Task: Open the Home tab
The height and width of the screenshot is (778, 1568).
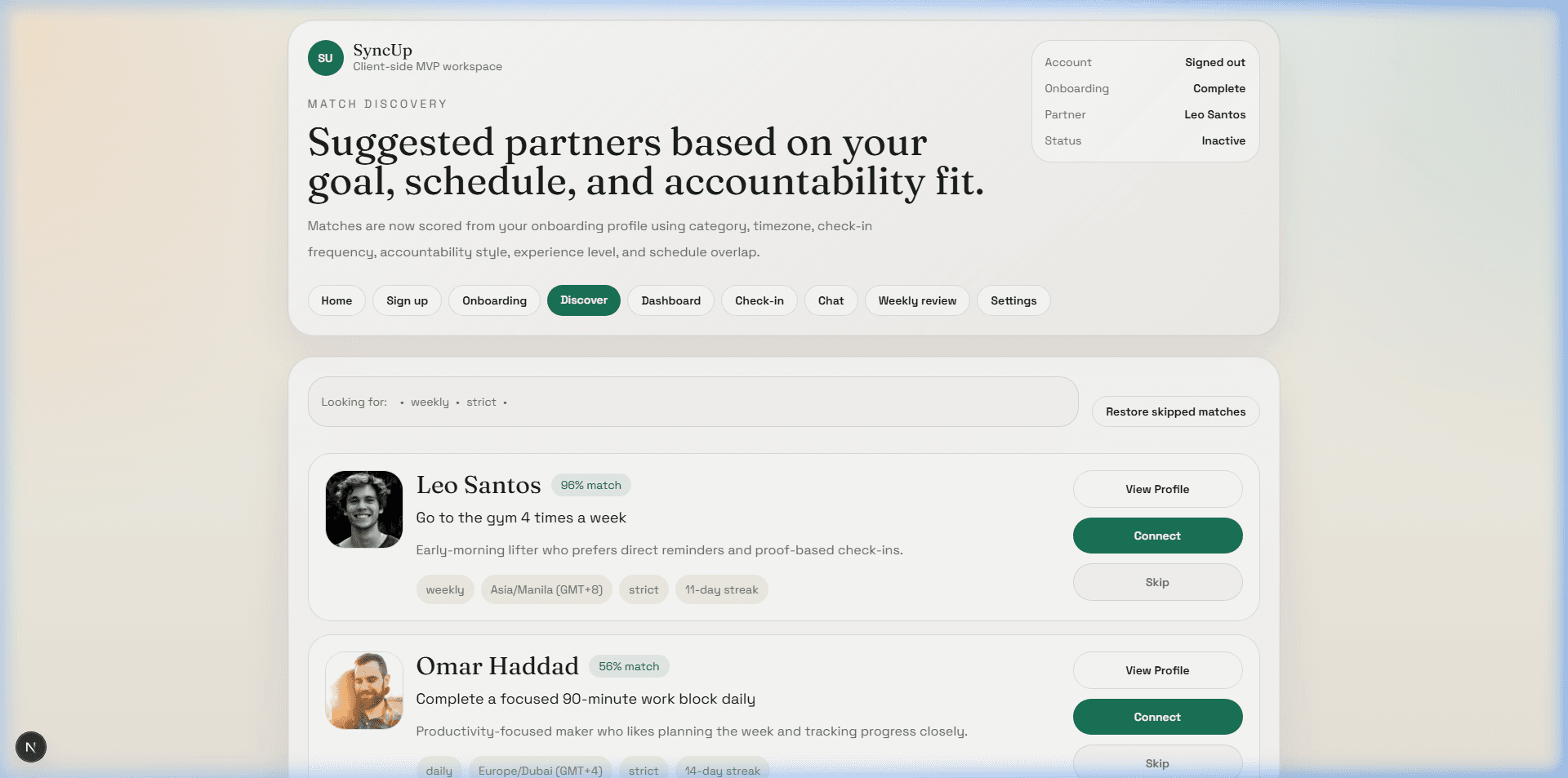Action: (336, 300)
